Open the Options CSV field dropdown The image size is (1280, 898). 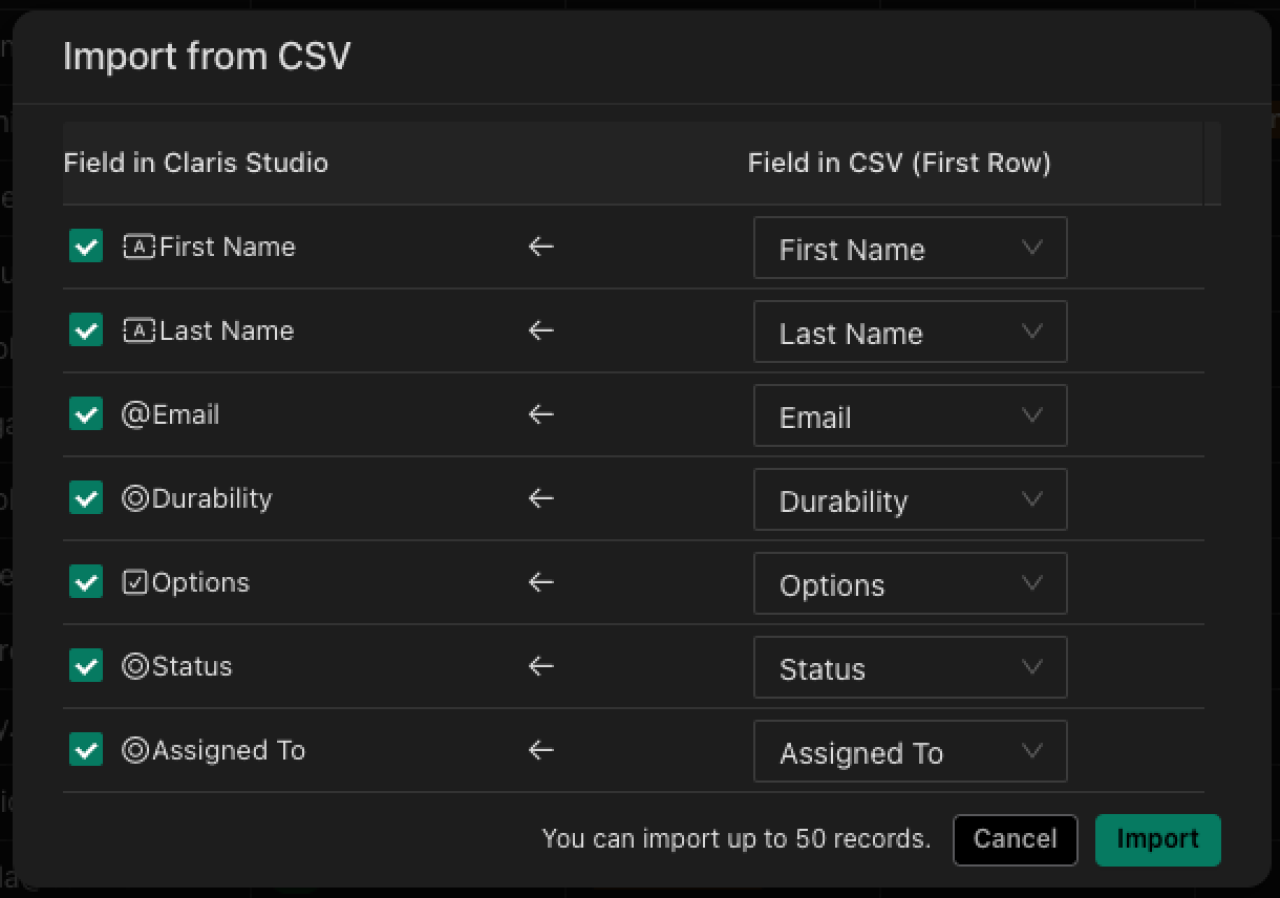(x=910, y=584)
